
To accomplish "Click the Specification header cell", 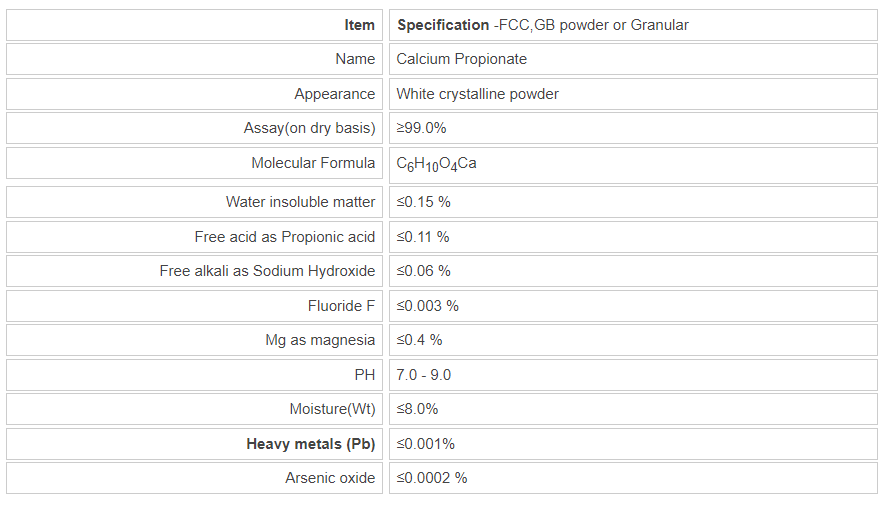I will [x=542, y=25].
